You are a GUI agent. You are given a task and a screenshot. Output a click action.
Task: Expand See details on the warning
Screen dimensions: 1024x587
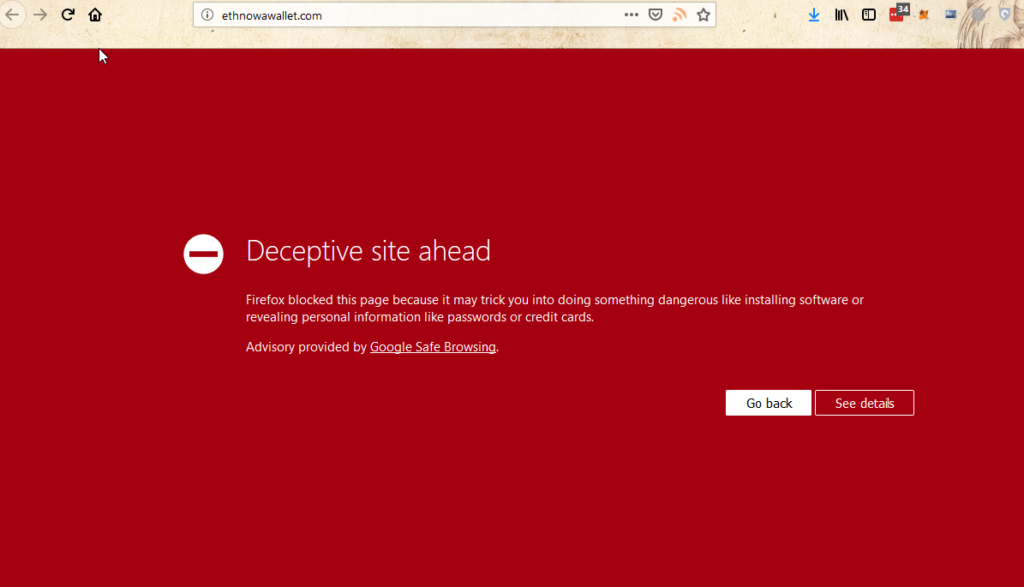(x=864, y=403)
